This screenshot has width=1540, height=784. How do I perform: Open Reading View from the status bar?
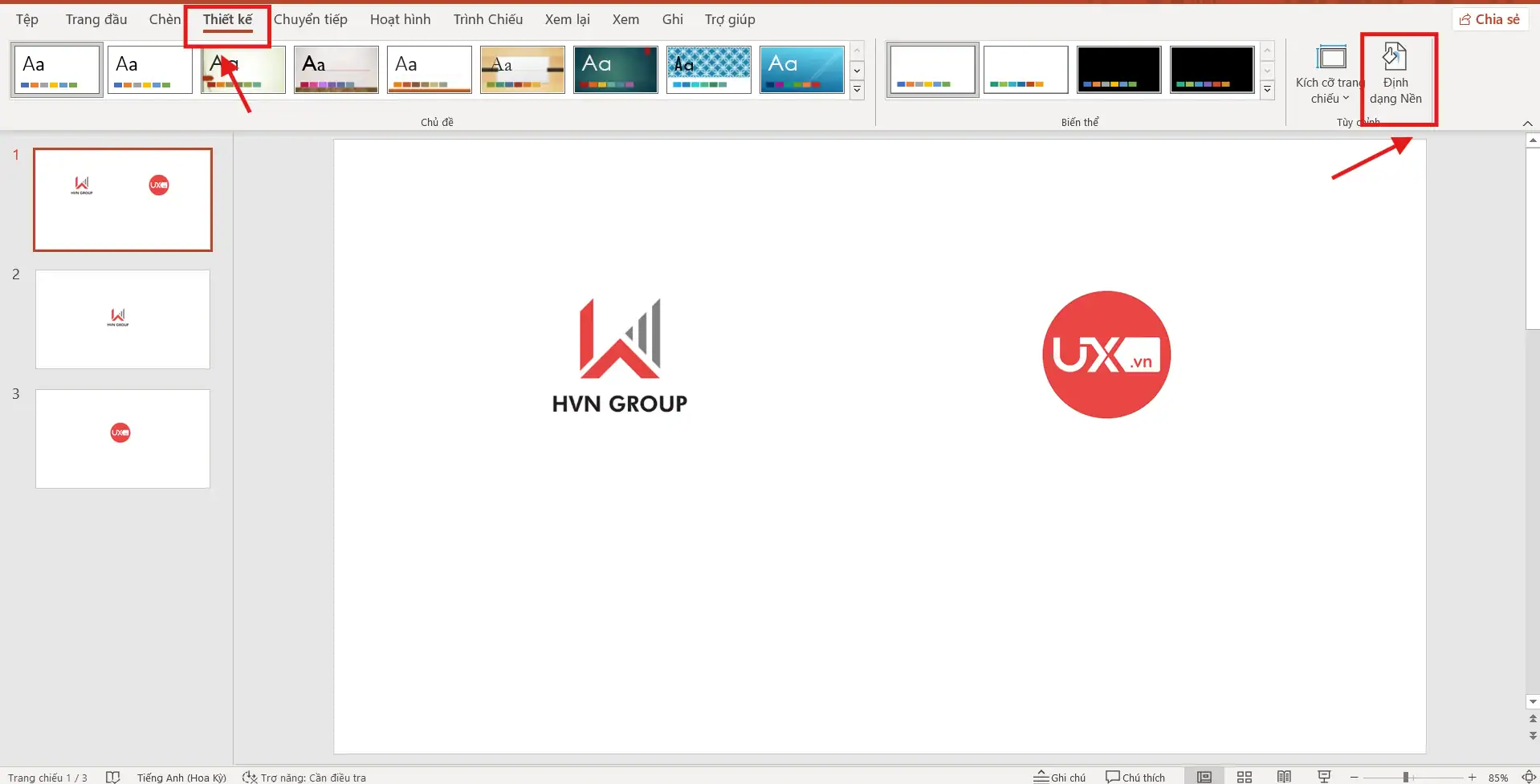click(x=1282, y=776)
